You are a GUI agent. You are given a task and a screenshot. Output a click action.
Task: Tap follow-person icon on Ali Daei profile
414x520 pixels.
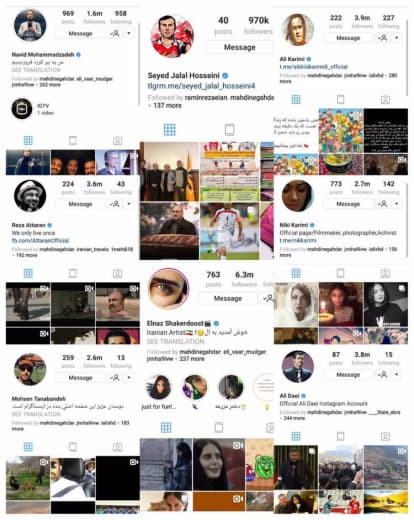[x=383, y=375]
